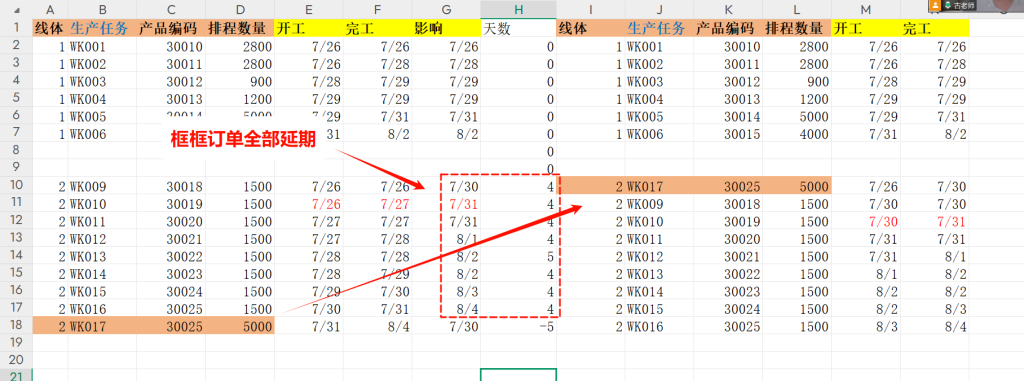Screen dimensions: 1024x381
Task: Click the 线体 header in cell A1
Action: pyautogui.click(x=50, y=28)
